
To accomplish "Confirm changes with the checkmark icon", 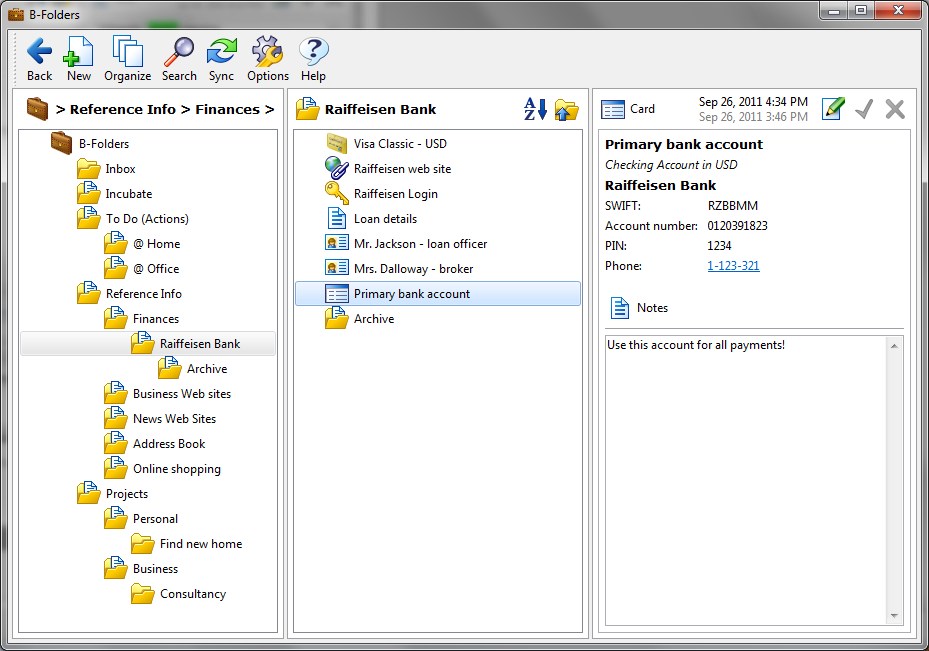I will coord(864,109).
